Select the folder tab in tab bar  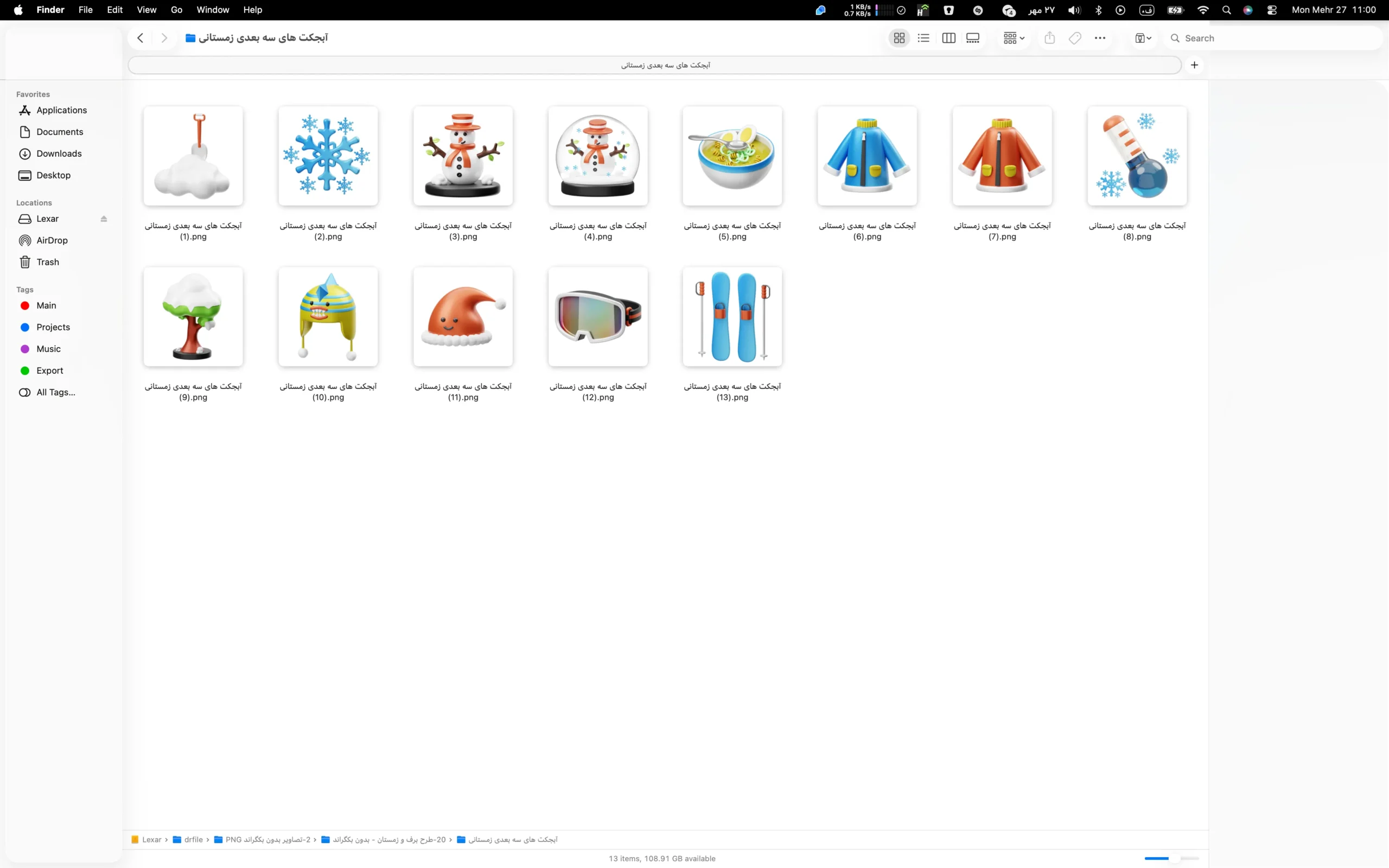(x=654, y=65)
